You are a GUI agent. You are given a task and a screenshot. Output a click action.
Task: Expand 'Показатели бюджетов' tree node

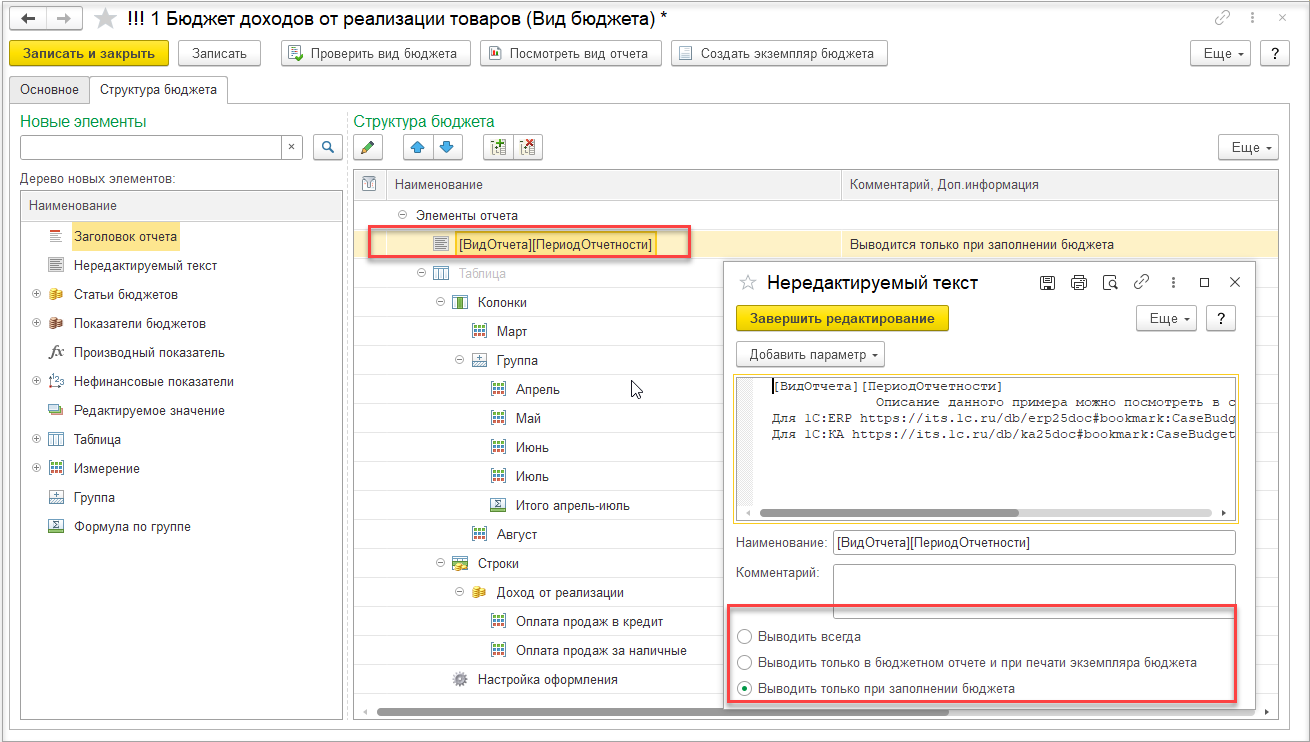point(36,324)
